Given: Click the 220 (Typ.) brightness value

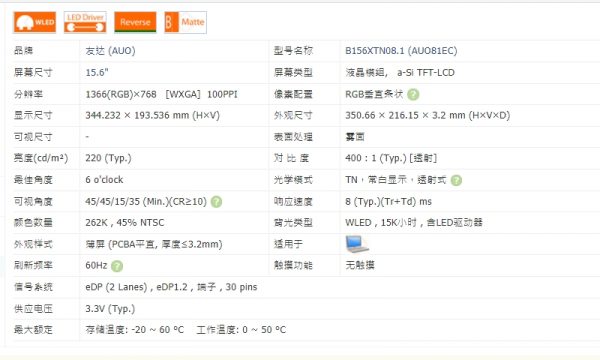Looking at the screenshot, I should coord(108,158).
